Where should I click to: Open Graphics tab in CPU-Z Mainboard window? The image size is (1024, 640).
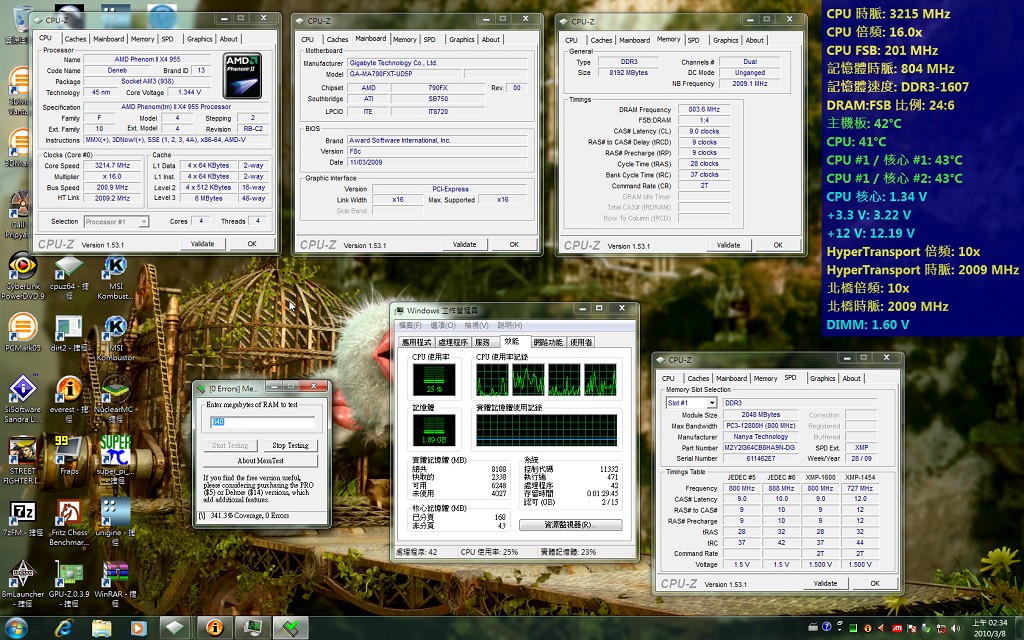click(462, 39)
